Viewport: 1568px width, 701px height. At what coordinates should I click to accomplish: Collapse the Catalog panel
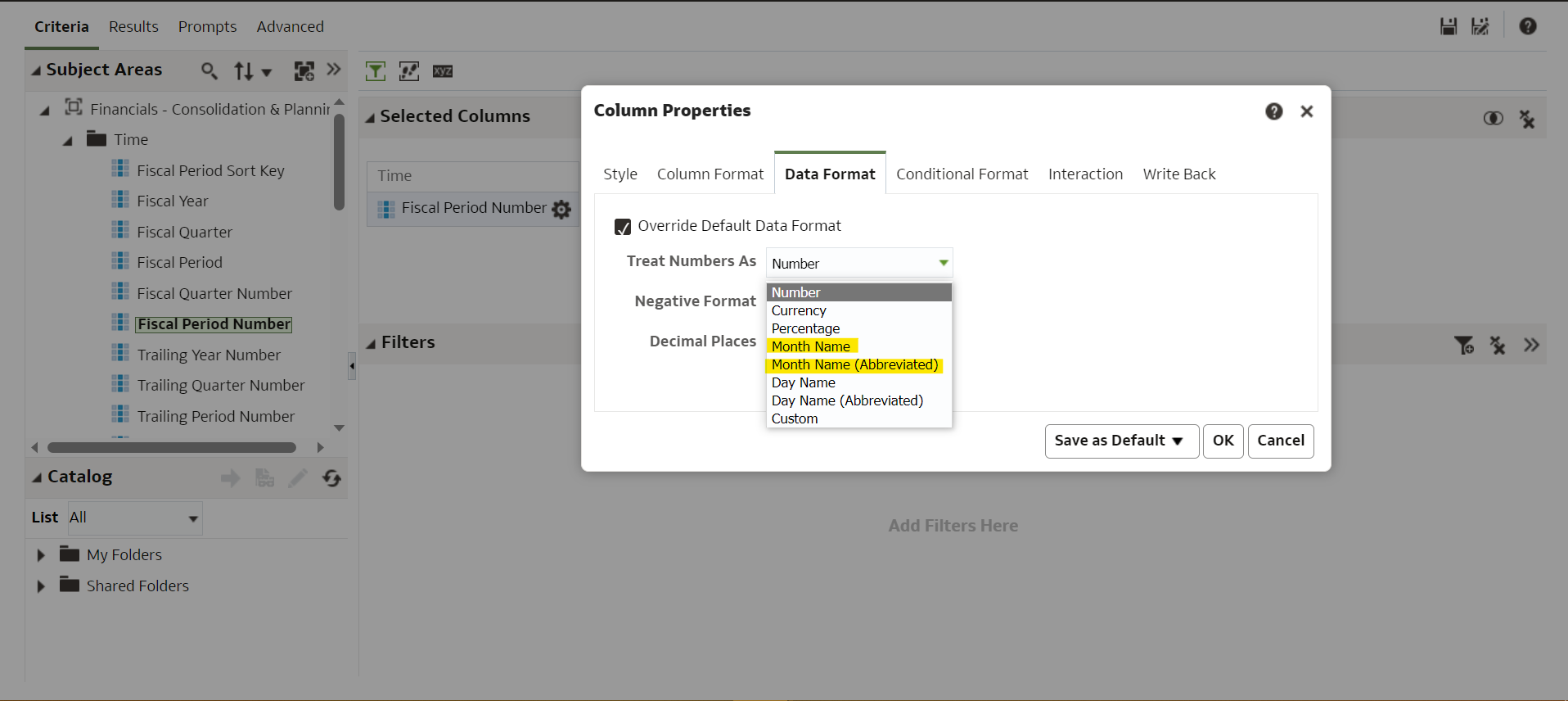pos(37,477)
